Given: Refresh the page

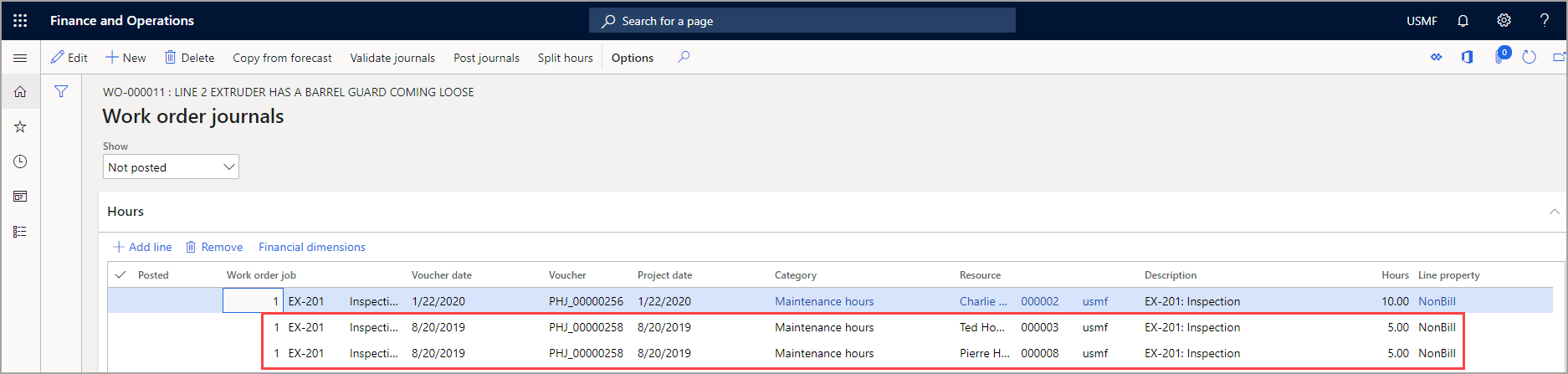Looking at the screenshot, I should [1530, 57].
